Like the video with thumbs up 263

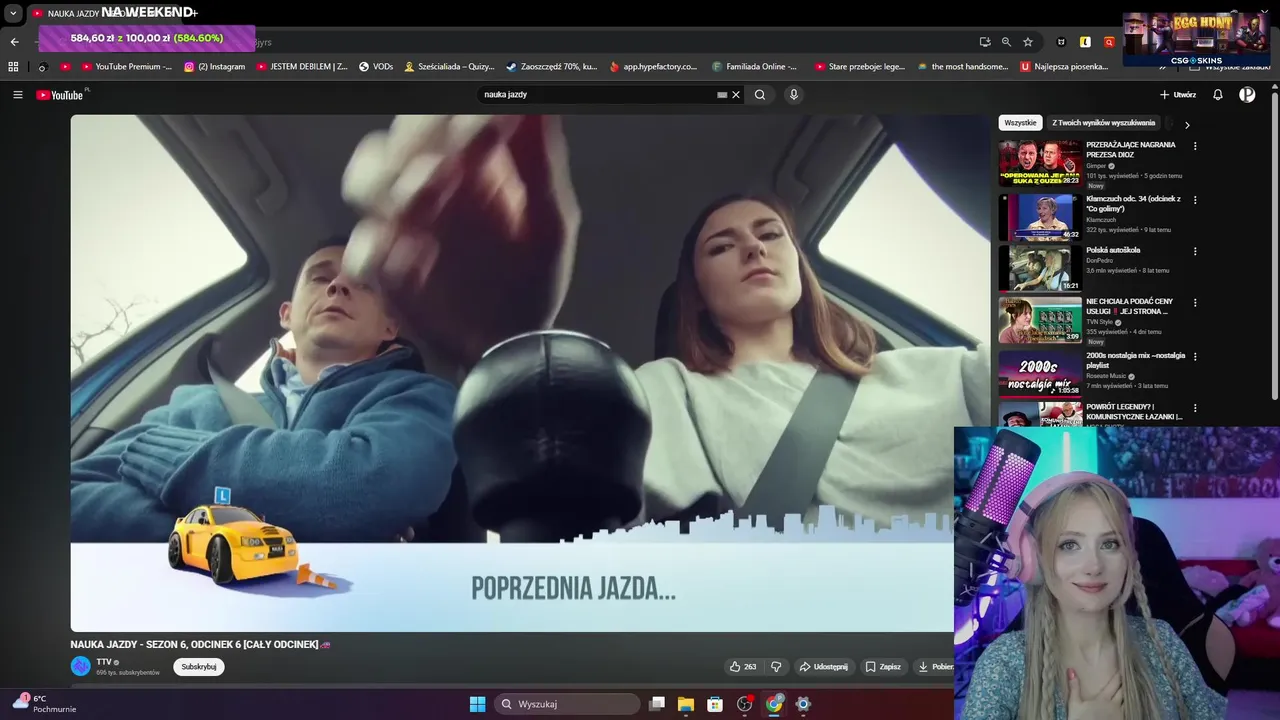pos(742,666)
